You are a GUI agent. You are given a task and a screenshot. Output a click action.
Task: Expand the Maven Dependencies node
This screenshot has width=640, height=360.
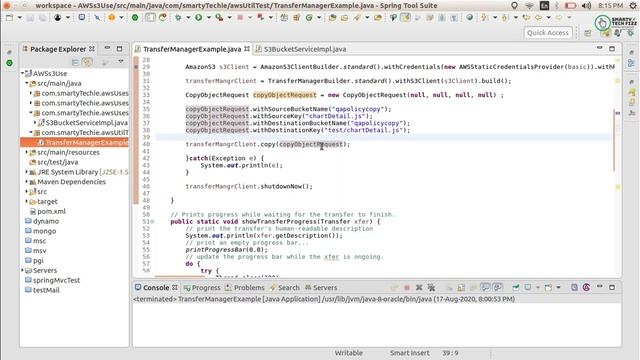(x=27, y=182)
